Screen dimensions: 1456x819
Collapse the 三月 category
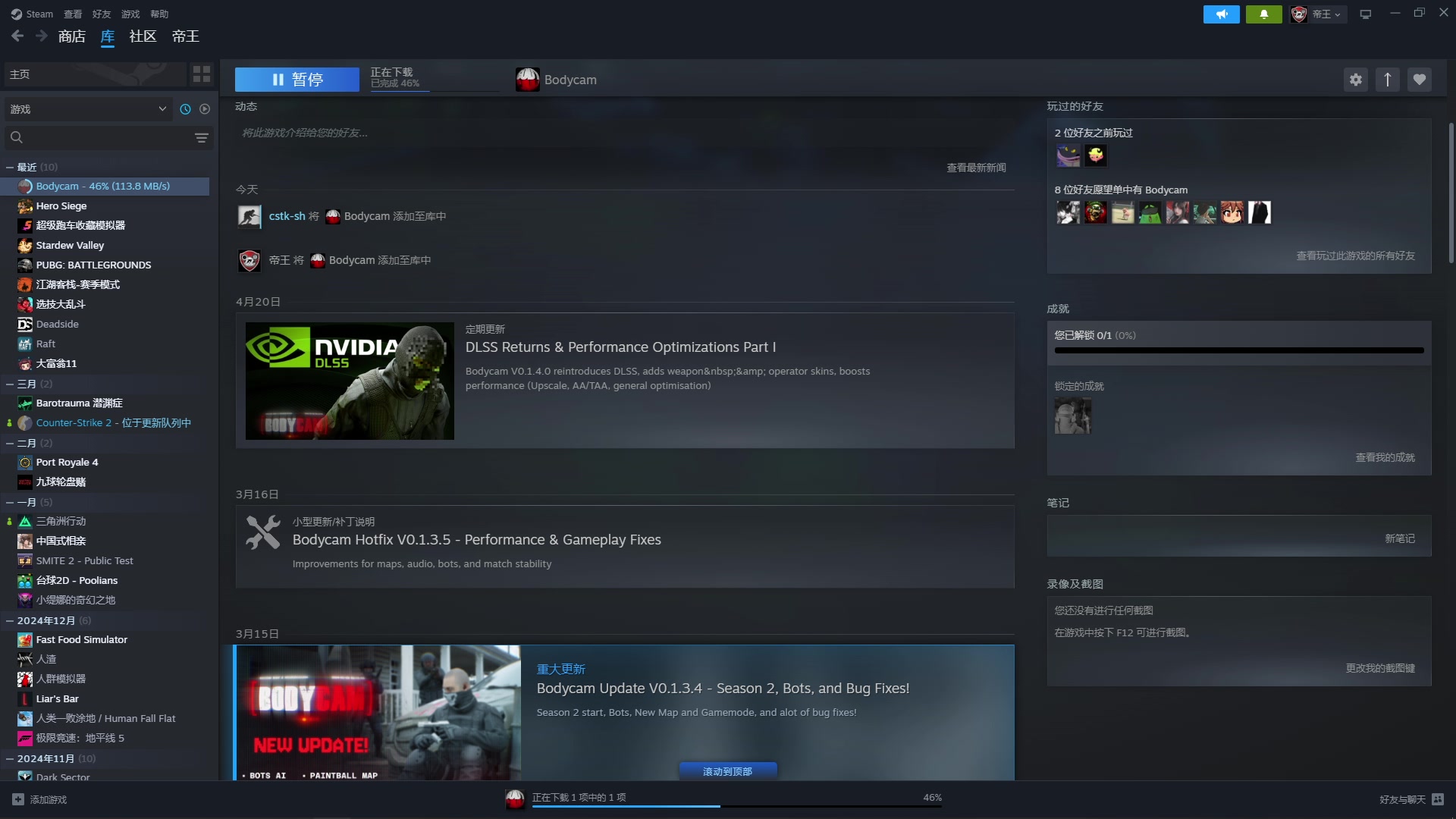11,384
